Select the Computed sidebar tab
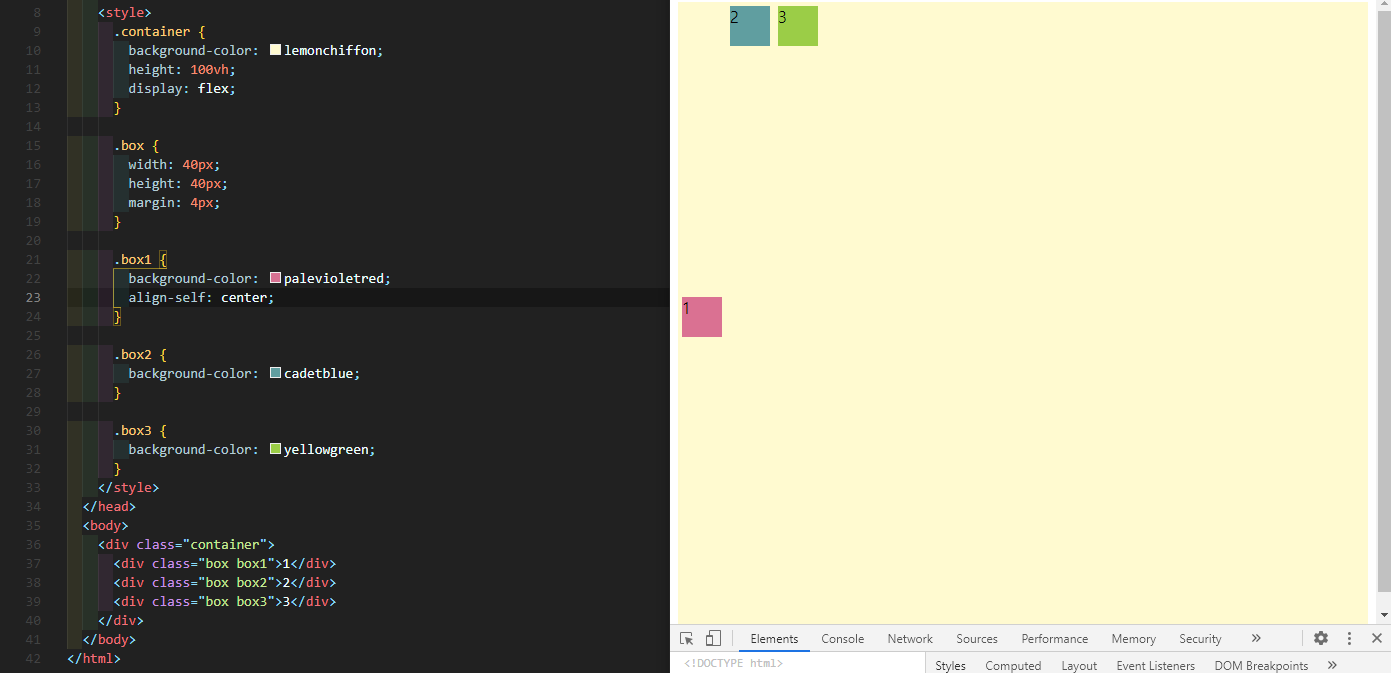Viewport: 1391px width, 673px height. (1013, 665)
